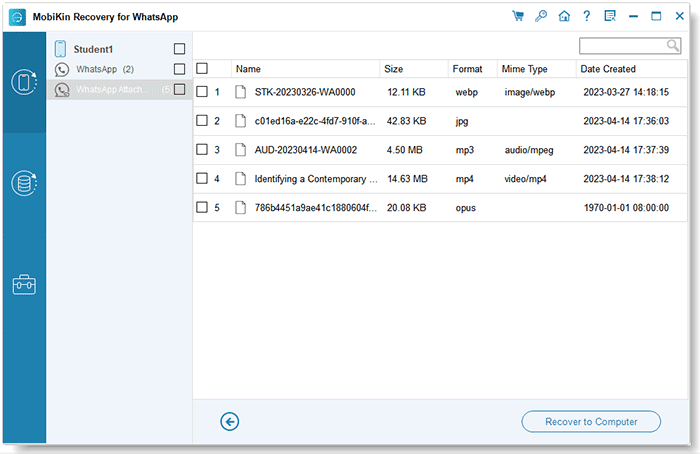Image resolution: width=700 pixels, height=454 pixels.
Task: Click the mp3 format cell
Action: tap(465, 150)
